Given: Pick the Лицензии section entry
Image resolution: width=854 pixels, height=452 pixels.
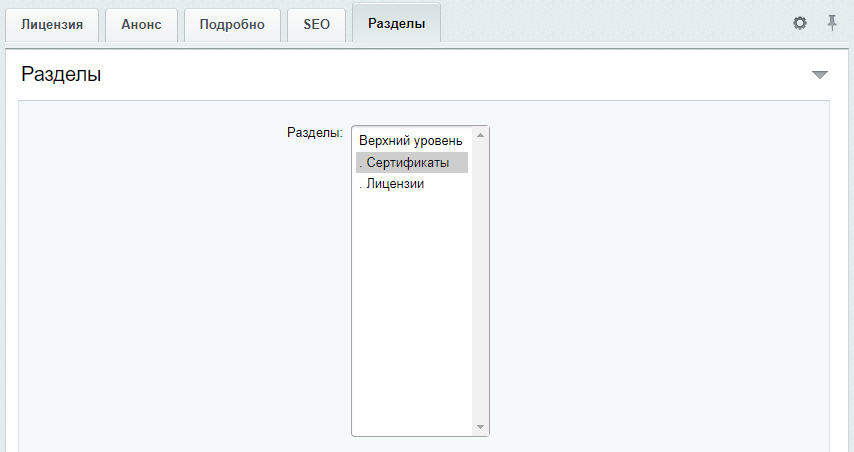Looking at the screenshot, I should [412, 184].
